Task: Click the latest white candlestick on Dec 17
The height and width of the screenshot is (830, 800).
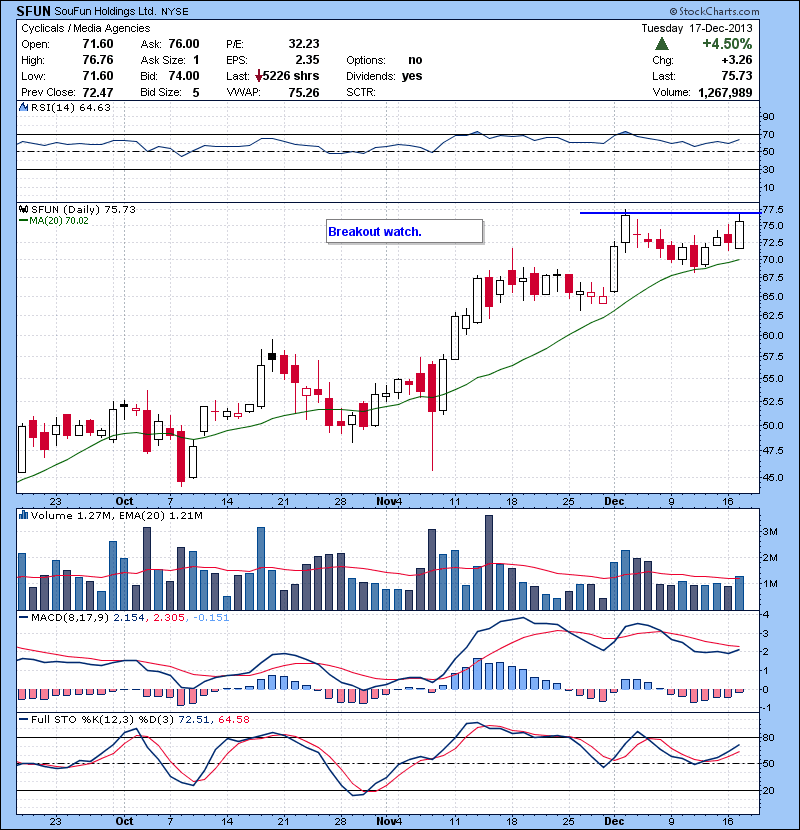Action: click(x=740, y=235)
